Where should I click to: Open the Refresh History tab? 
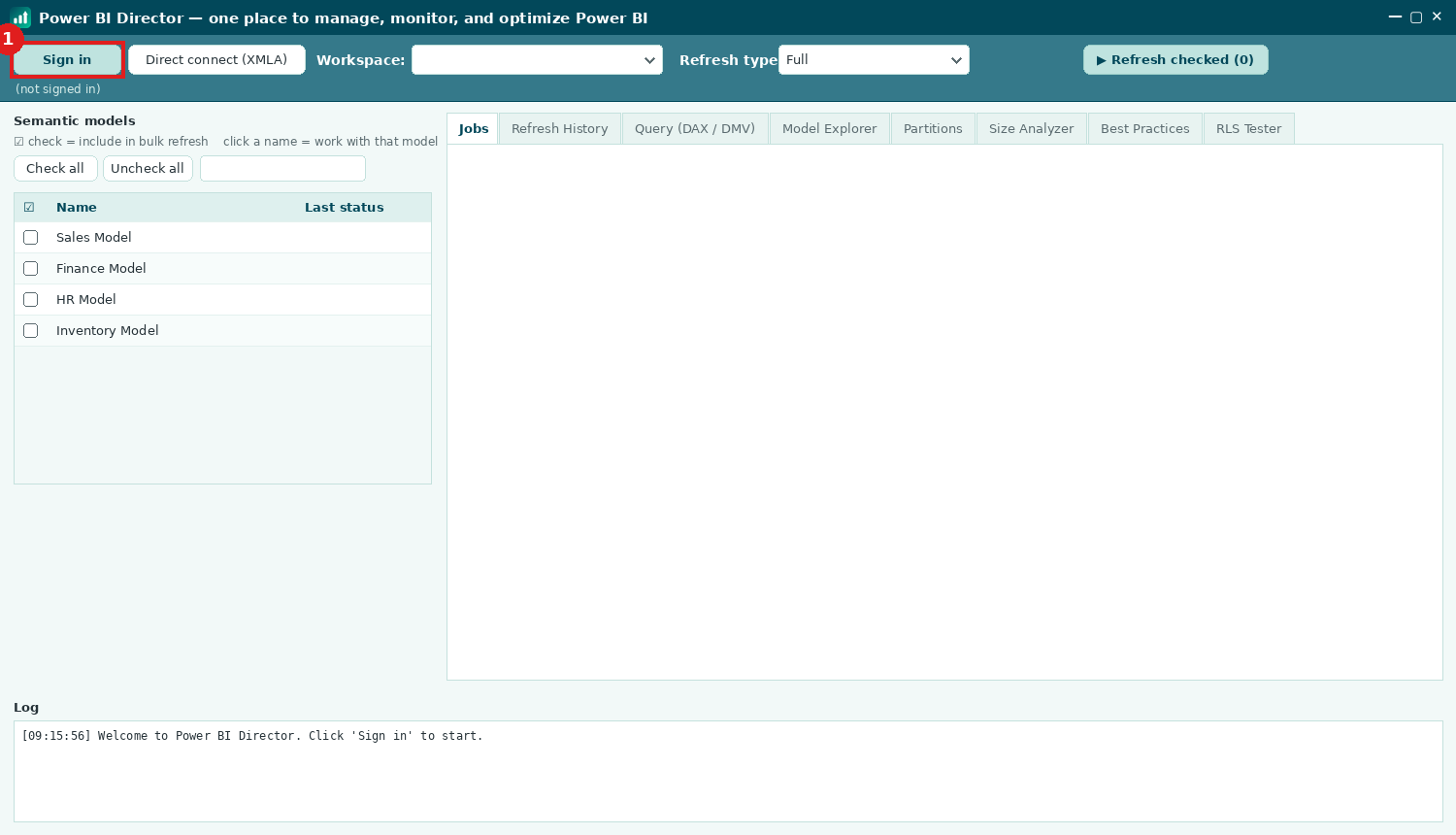coord(560,129)
